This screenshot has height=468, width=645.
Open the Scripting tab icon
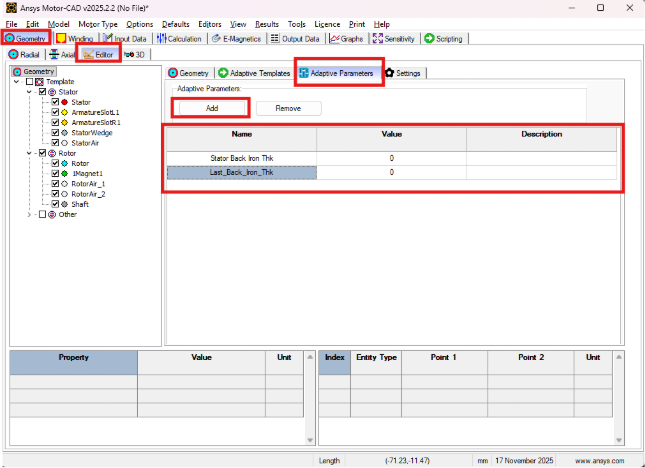[429, 38]
